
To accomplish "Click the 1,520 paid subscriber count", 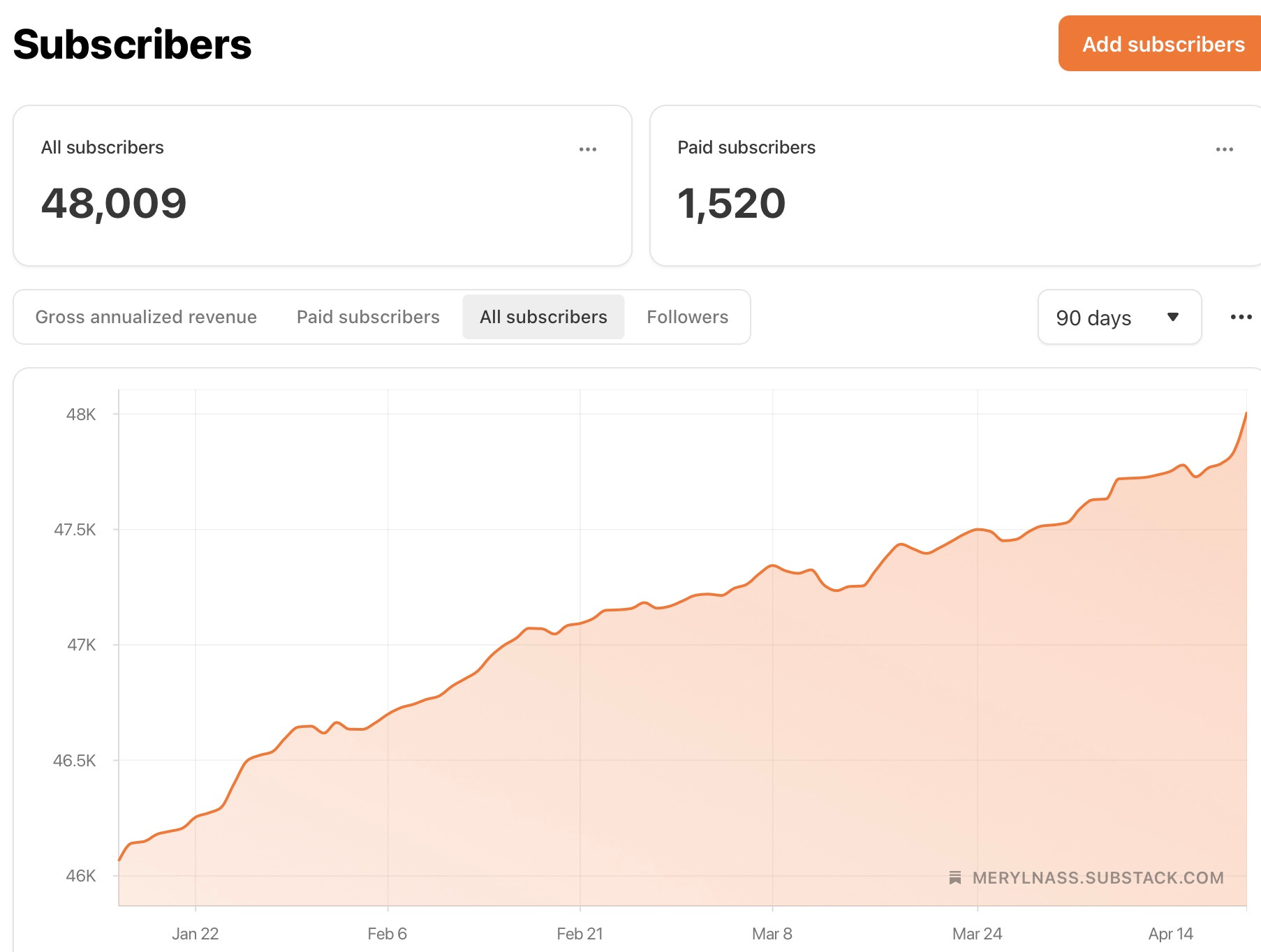I will click(x=731, y=202).
